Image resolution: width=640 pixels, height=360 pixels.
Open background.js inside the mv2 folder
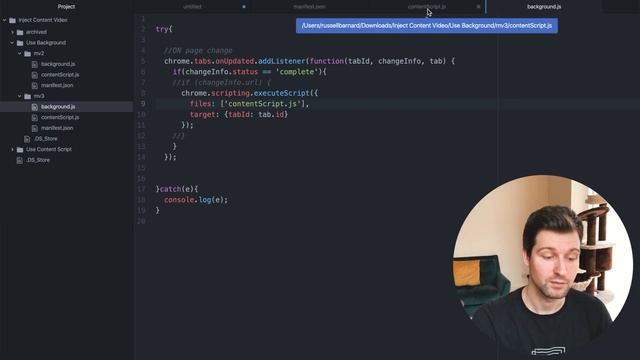(58, 64)
